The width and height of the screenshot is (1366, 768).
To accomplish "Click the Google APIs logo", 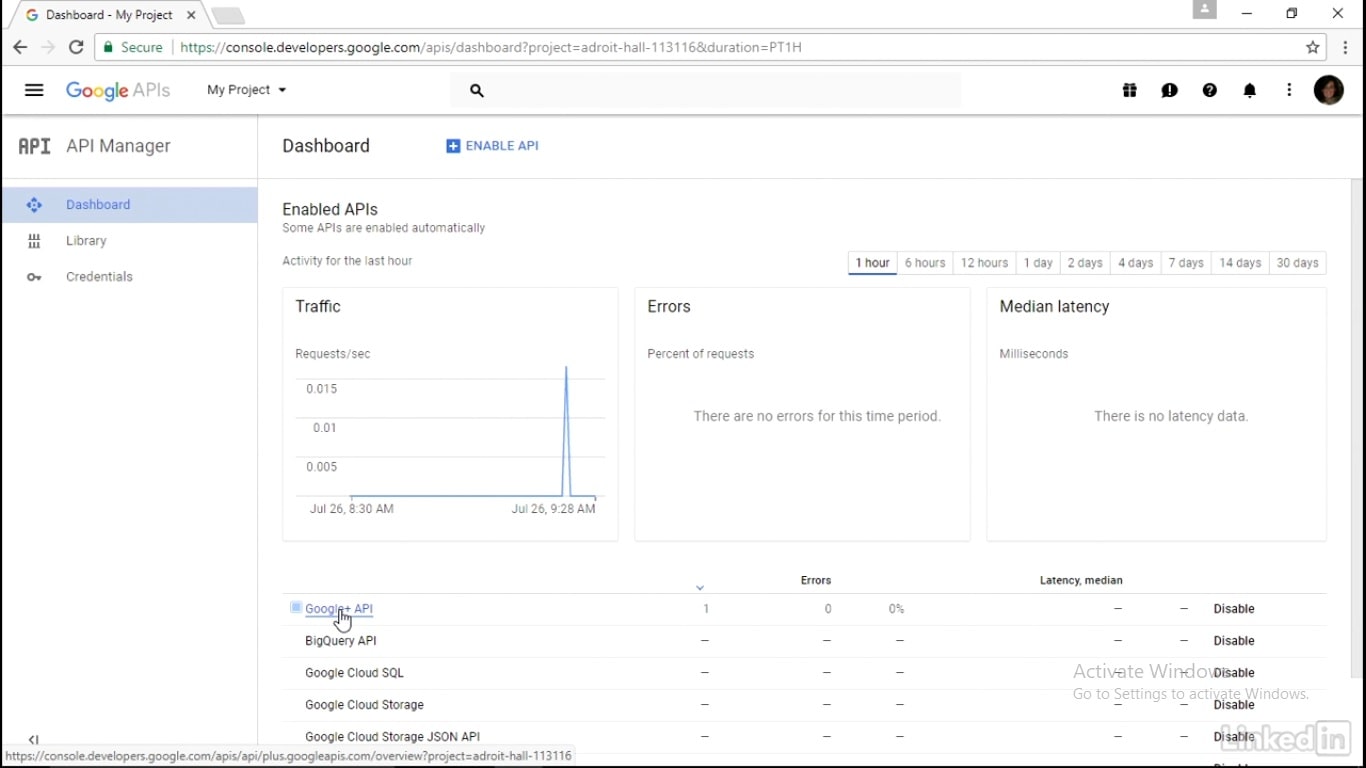I will click(118, 90).
